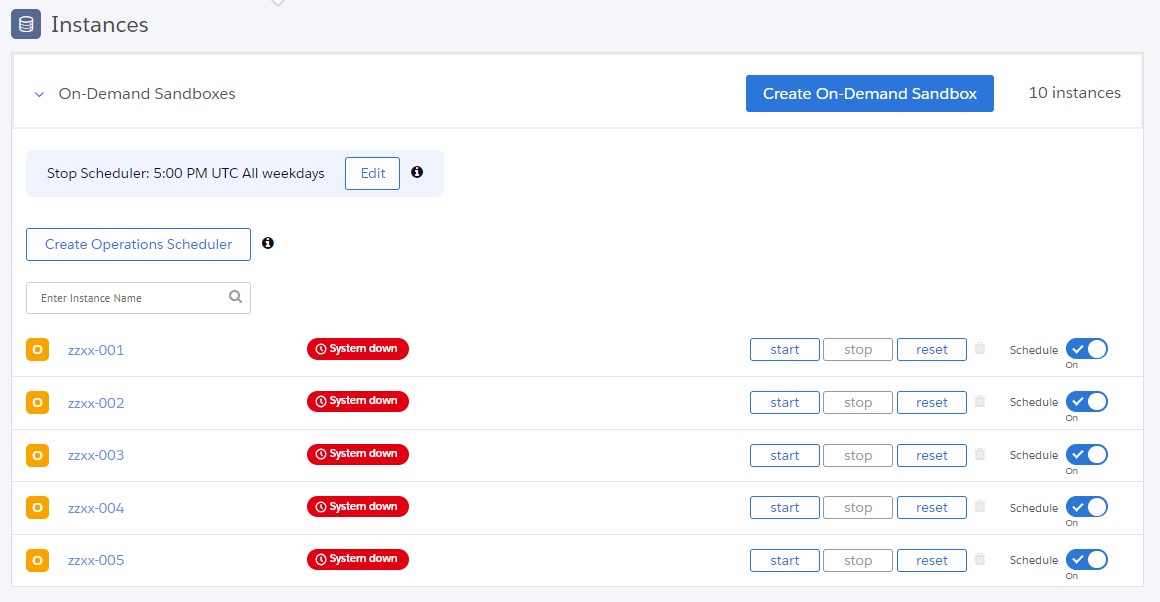This screenshot has height=602, width=1160.
Task: Open the zzxx-002 instance link
Action: pos(96,403)
